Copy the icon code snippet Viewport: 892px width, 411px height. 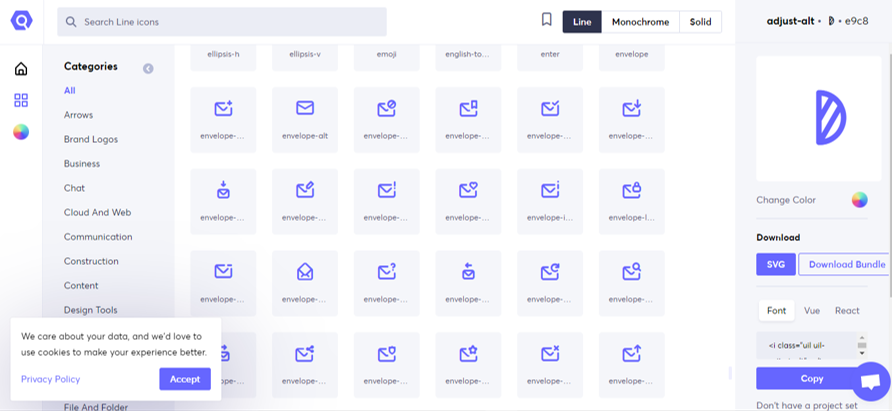812,379
